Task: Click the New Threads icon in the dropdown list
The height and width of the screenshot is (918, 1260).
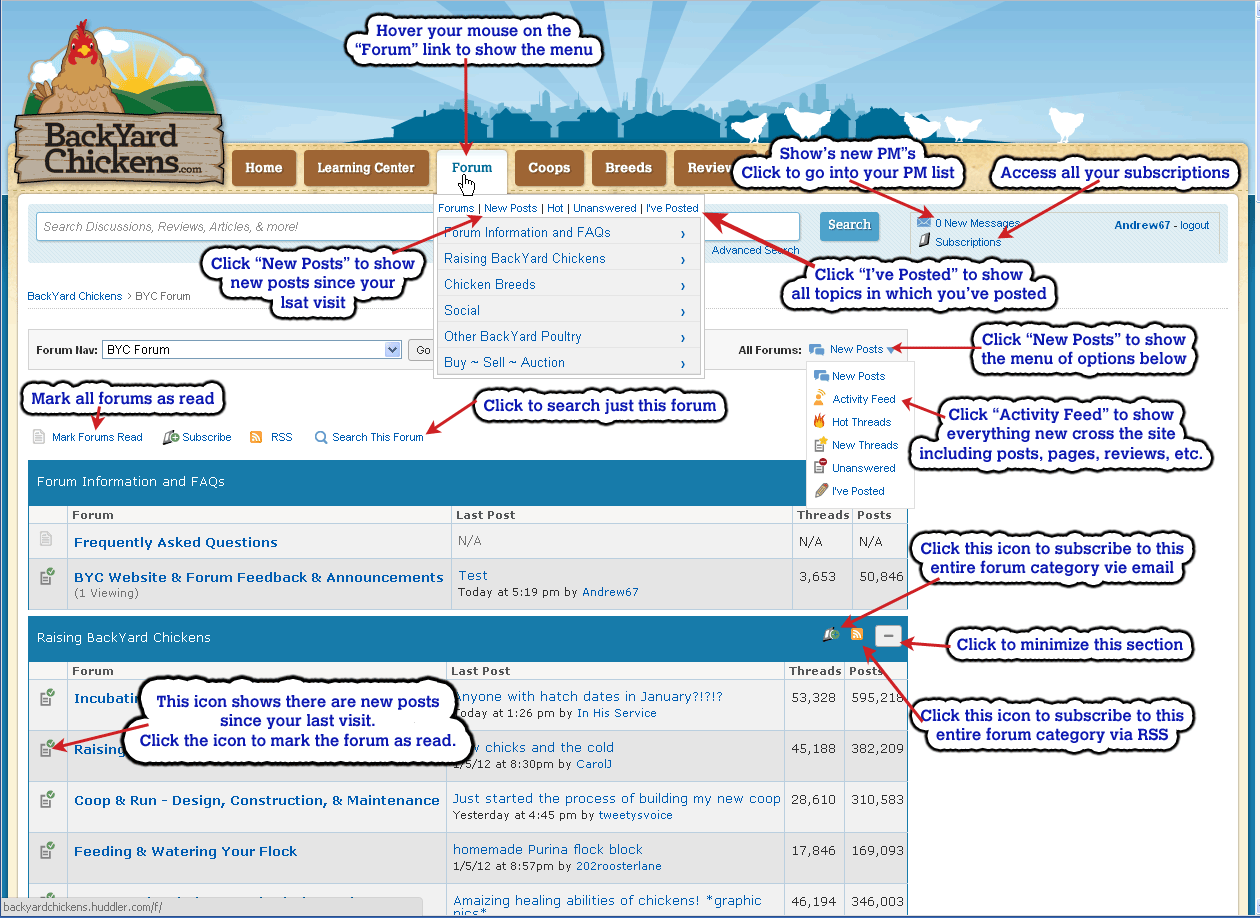Action: coord(821,445)
